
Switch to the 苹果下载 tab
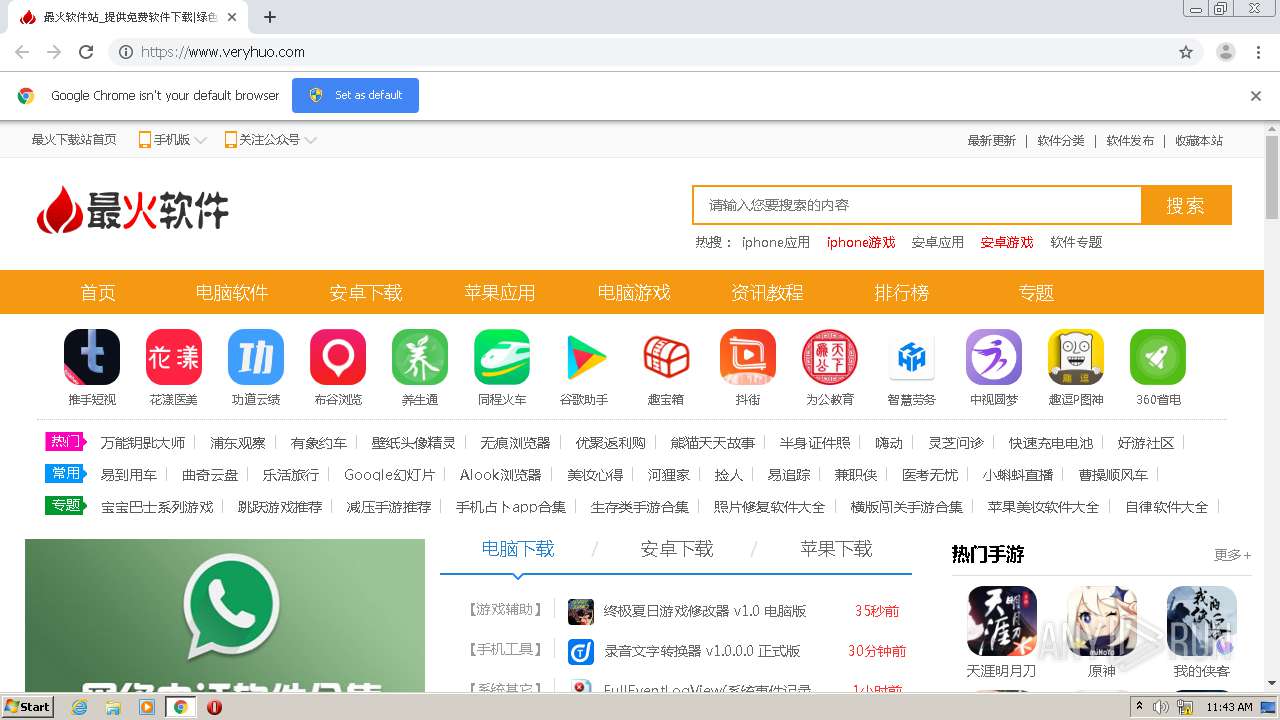tap(836, 549)
